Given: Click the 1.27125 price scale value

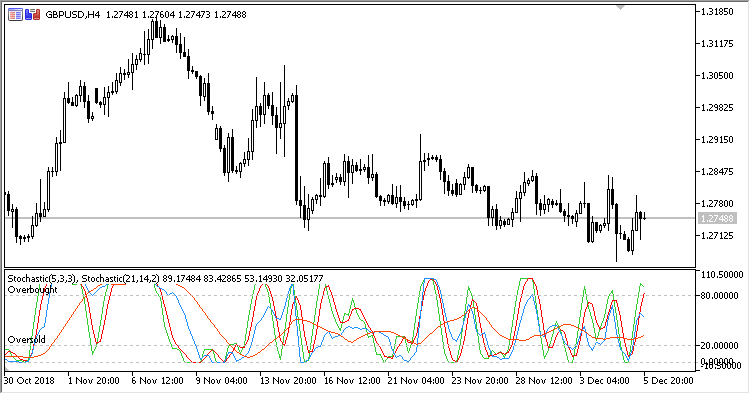Looking at the screenshot, I should coord(717,236).
